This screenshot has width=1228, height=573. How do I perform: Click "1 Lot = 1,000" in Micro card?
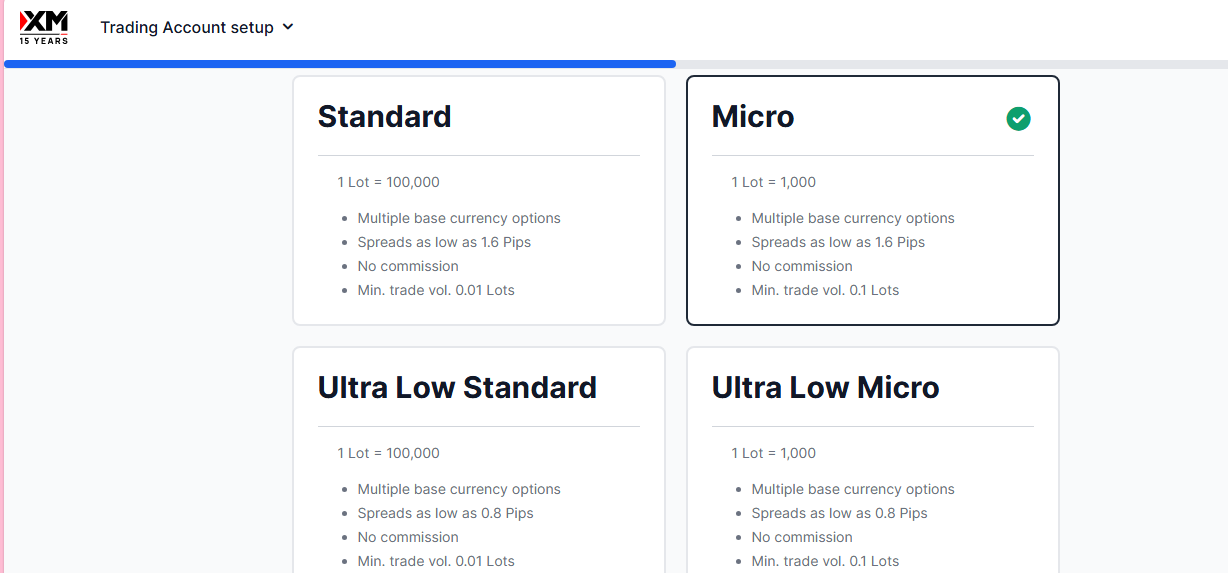tap(773, 182)
